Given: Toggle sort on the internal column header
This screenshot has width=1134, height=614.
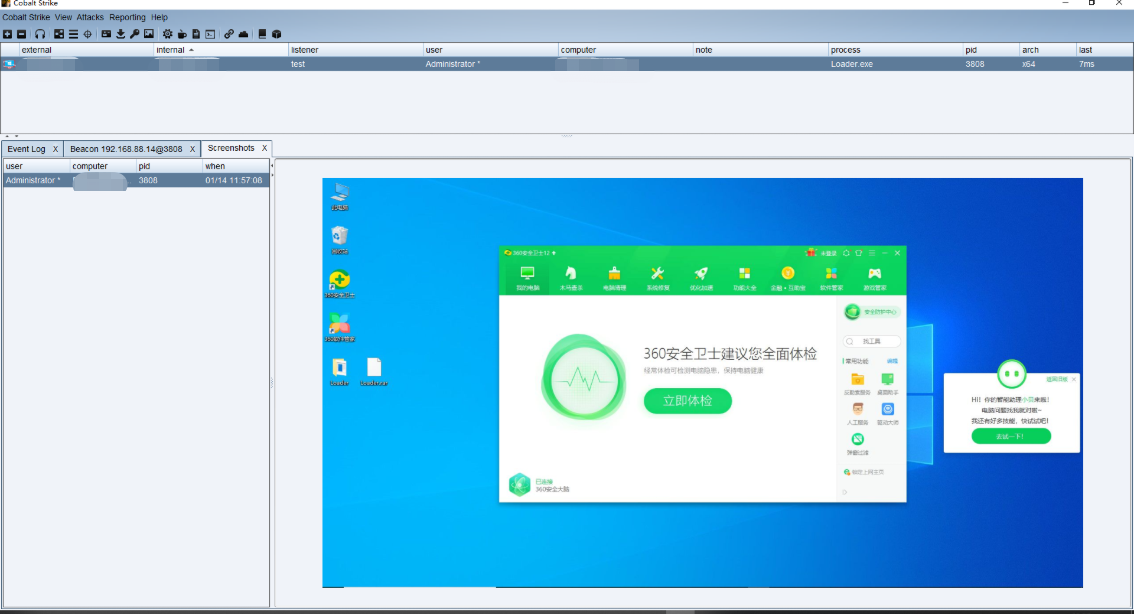Looking at the screenshot, I should (x=221, y=50).
